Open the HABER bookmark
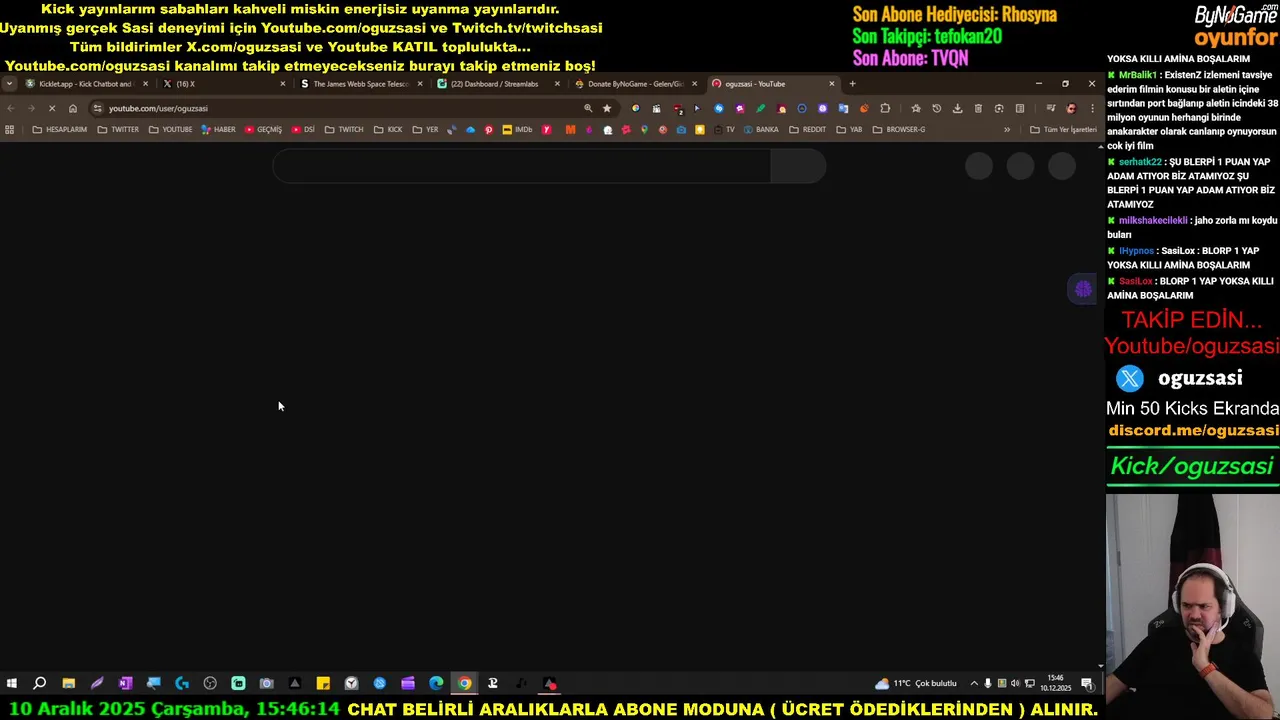 tap(218, 129)
